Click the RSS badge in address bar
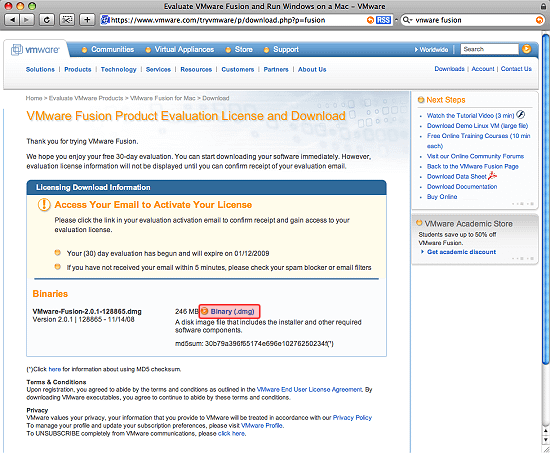The height and width of the screenshot is (453, 550). (x=383, y=20)
